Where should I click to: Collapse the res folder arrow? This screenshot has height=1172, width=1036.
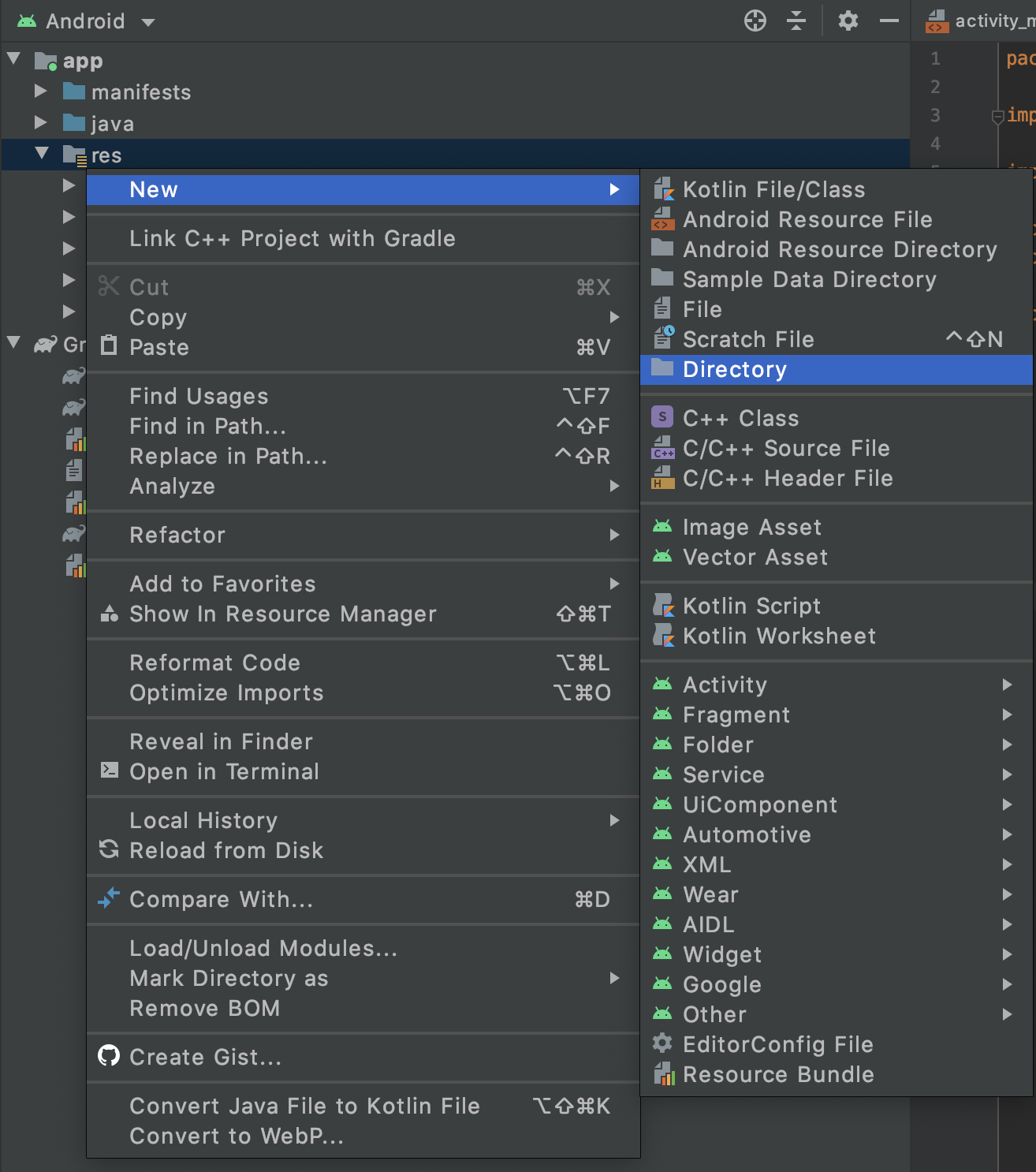pyautogui.click(x=42, y=154)
